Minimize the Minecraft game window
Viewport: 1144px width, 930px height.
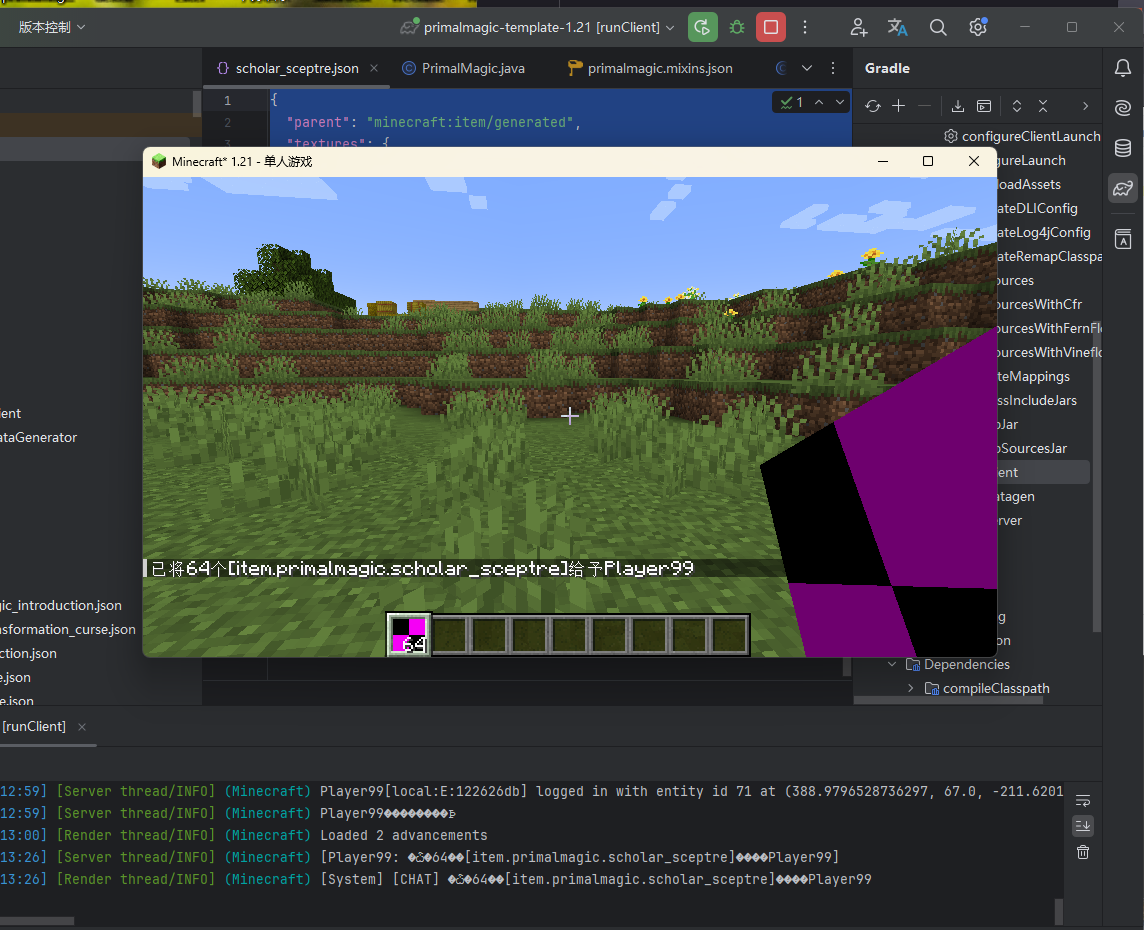pos(883,161)
